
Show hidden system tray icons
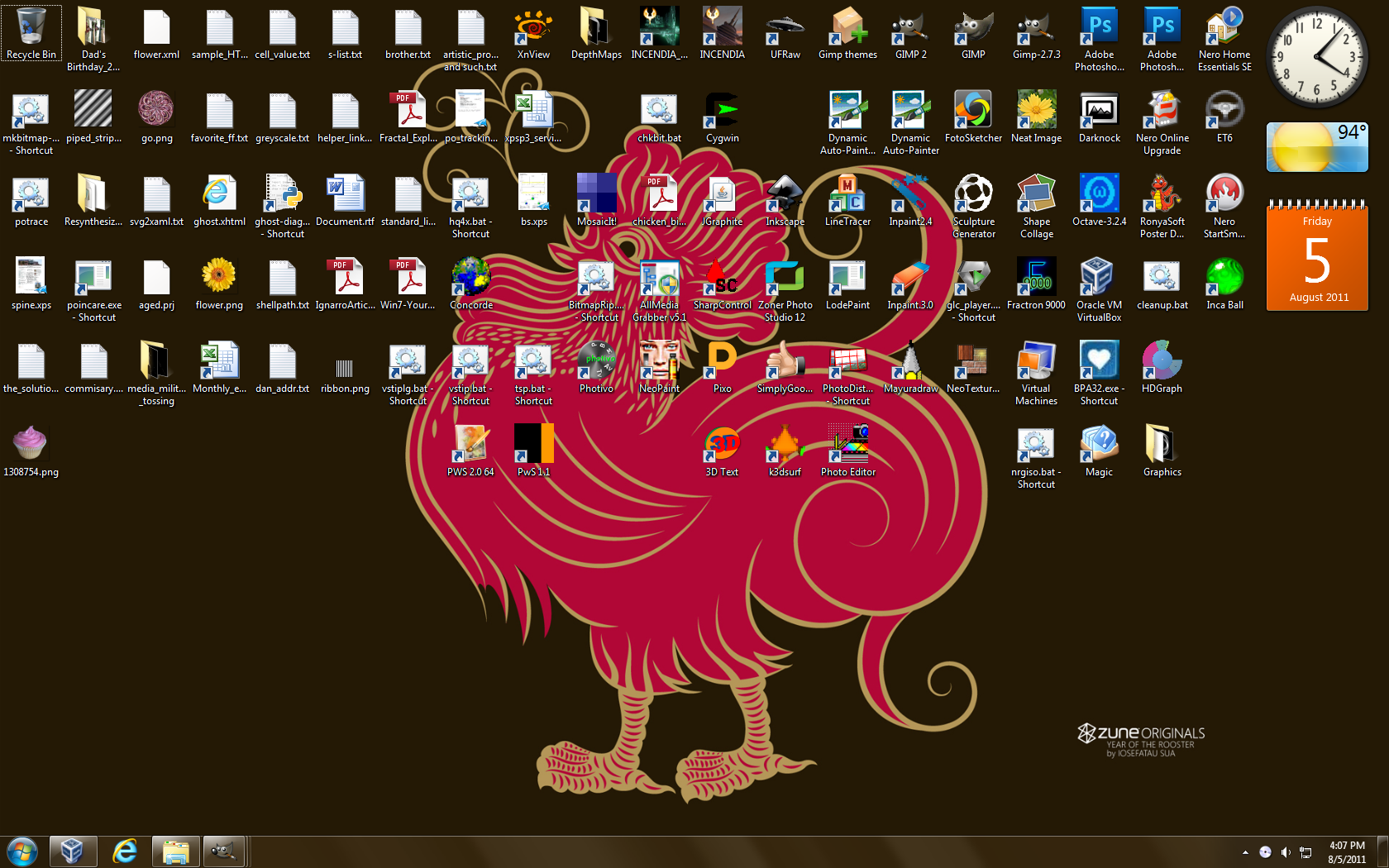1245,852
